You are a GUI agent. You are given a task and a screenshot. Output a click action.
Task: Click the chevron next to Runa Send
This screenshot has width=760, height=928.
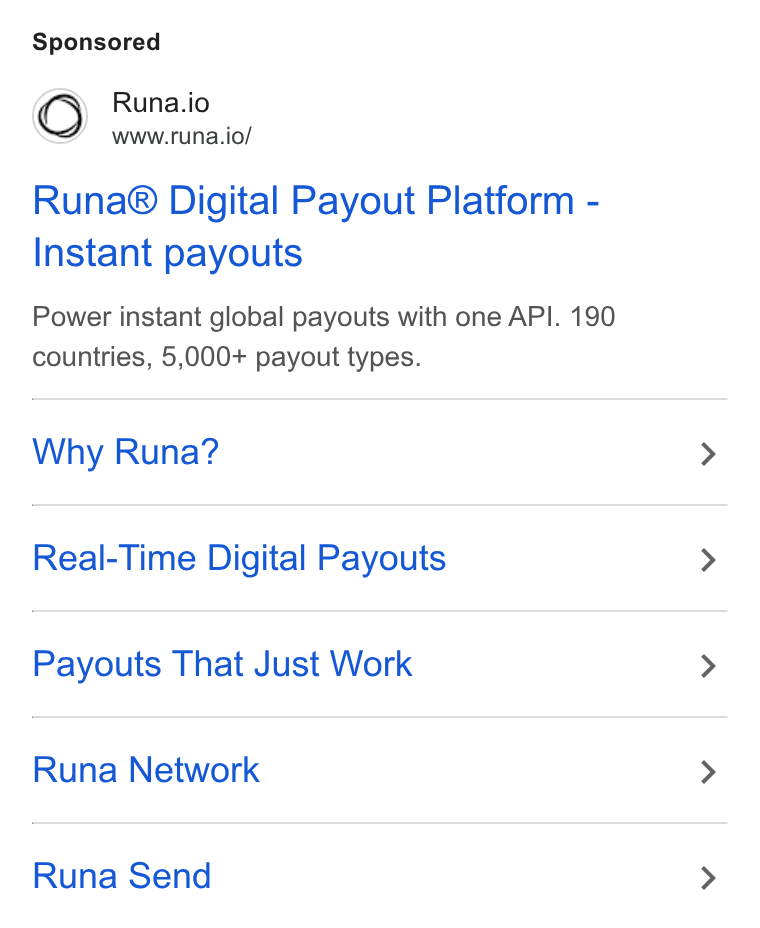click(708, 878)
